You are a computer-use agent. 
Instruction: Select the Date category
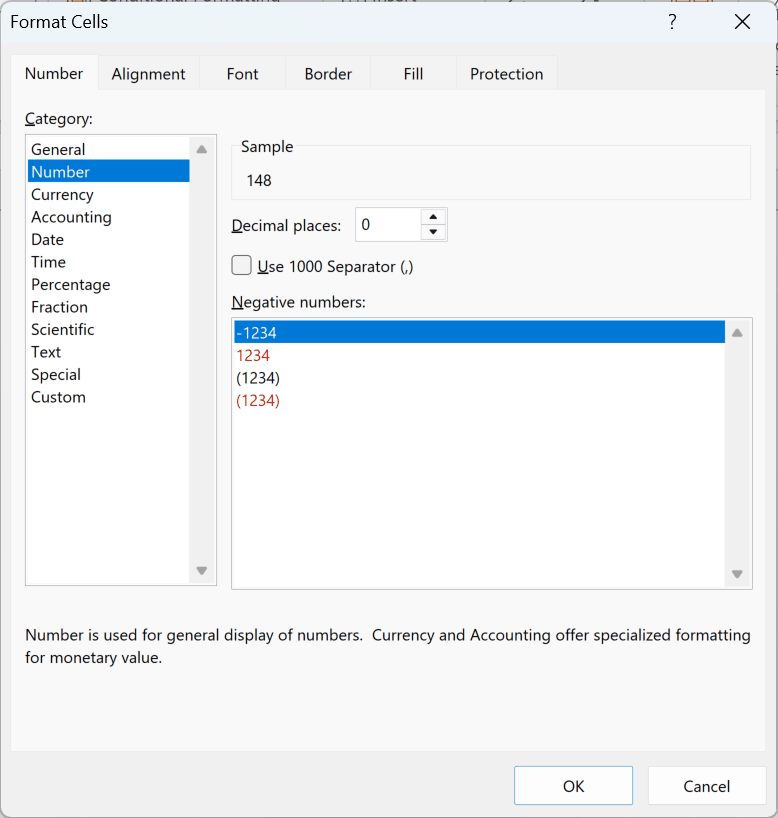[x=109, y=239]
